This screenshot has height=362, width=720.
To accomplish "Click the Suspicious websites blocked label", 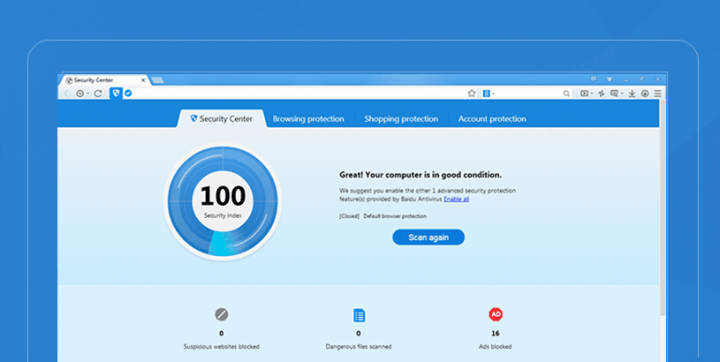I will click(221, 347).
